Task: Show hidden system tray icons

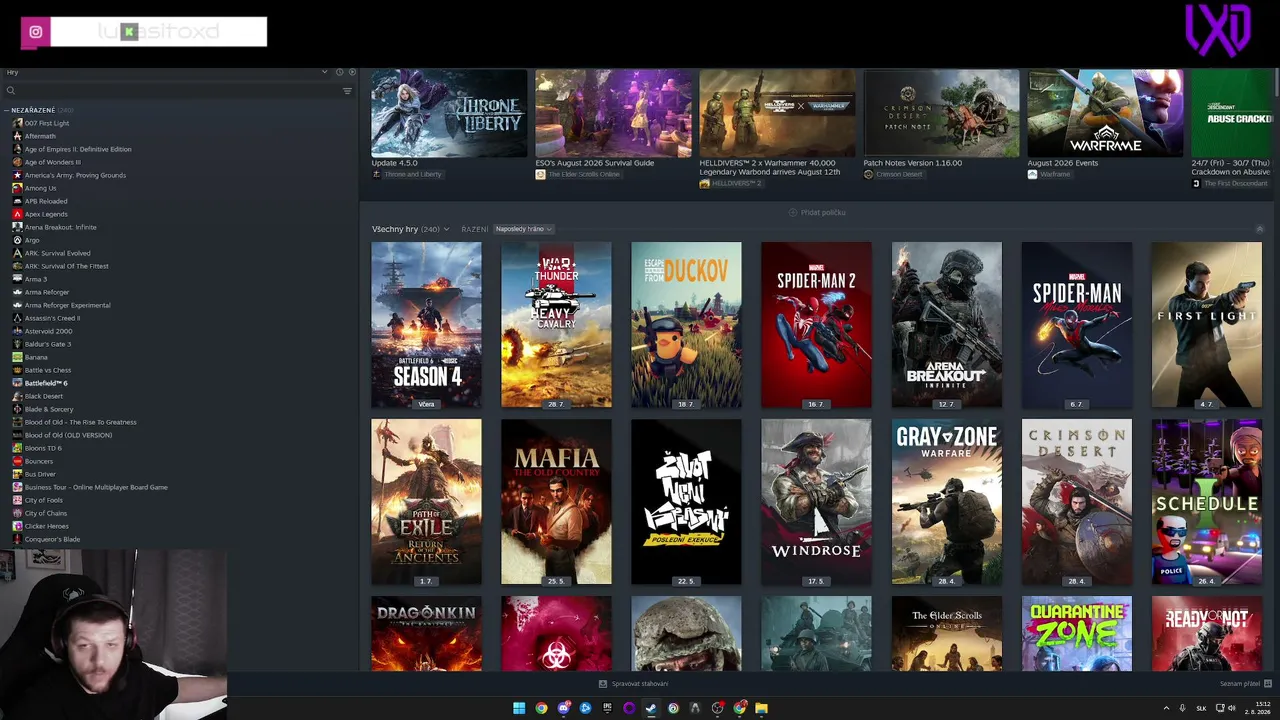Action: tap(1166, 708)
